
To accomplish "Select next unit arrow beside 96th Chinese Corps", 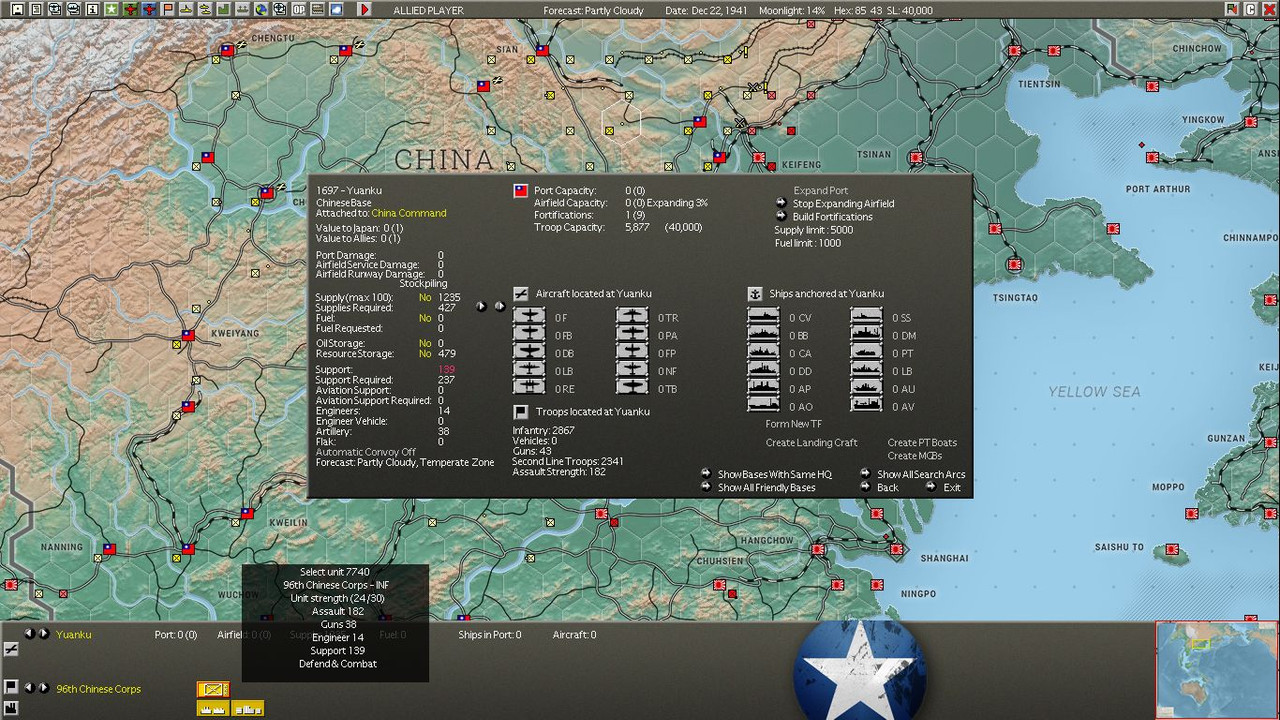I will (44, 688).
